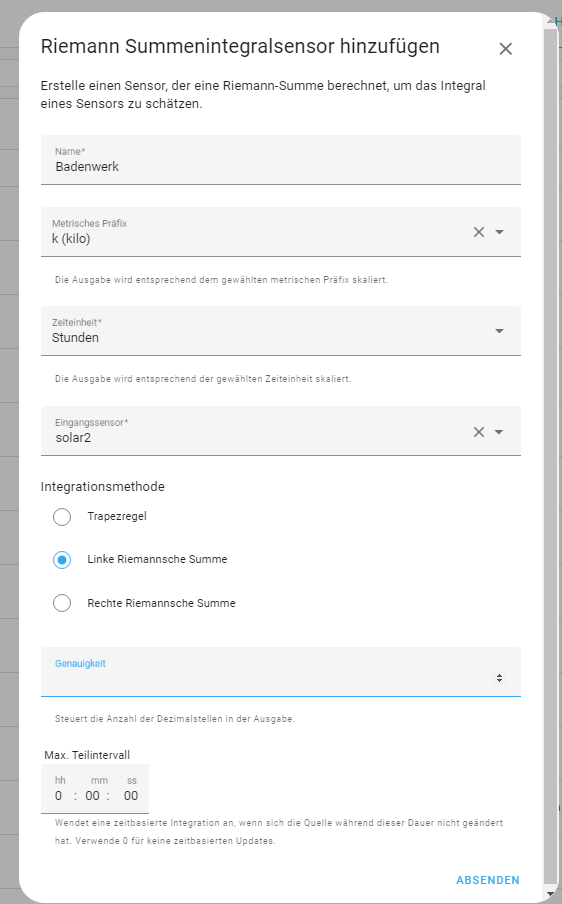Click the ss seconds field

[131, 796]
